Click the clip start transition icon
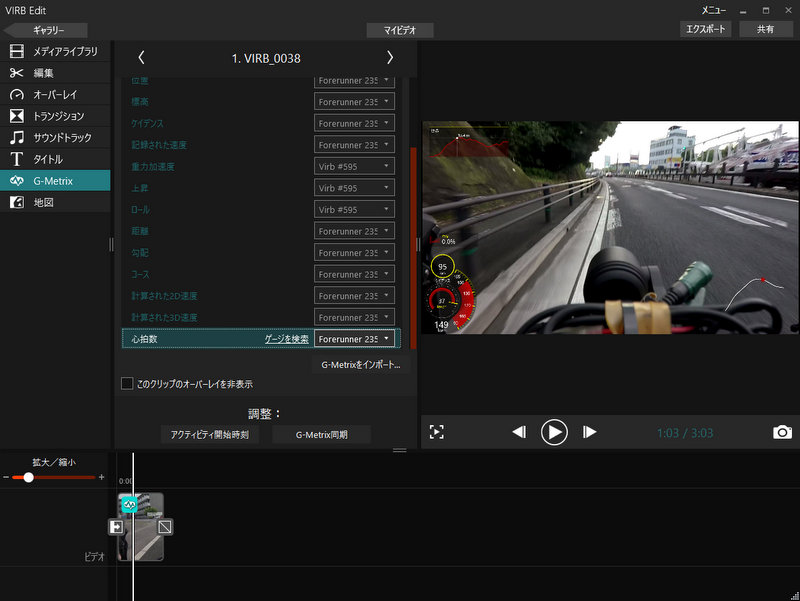Screen dimensions: 800x601 pos(116,527)
